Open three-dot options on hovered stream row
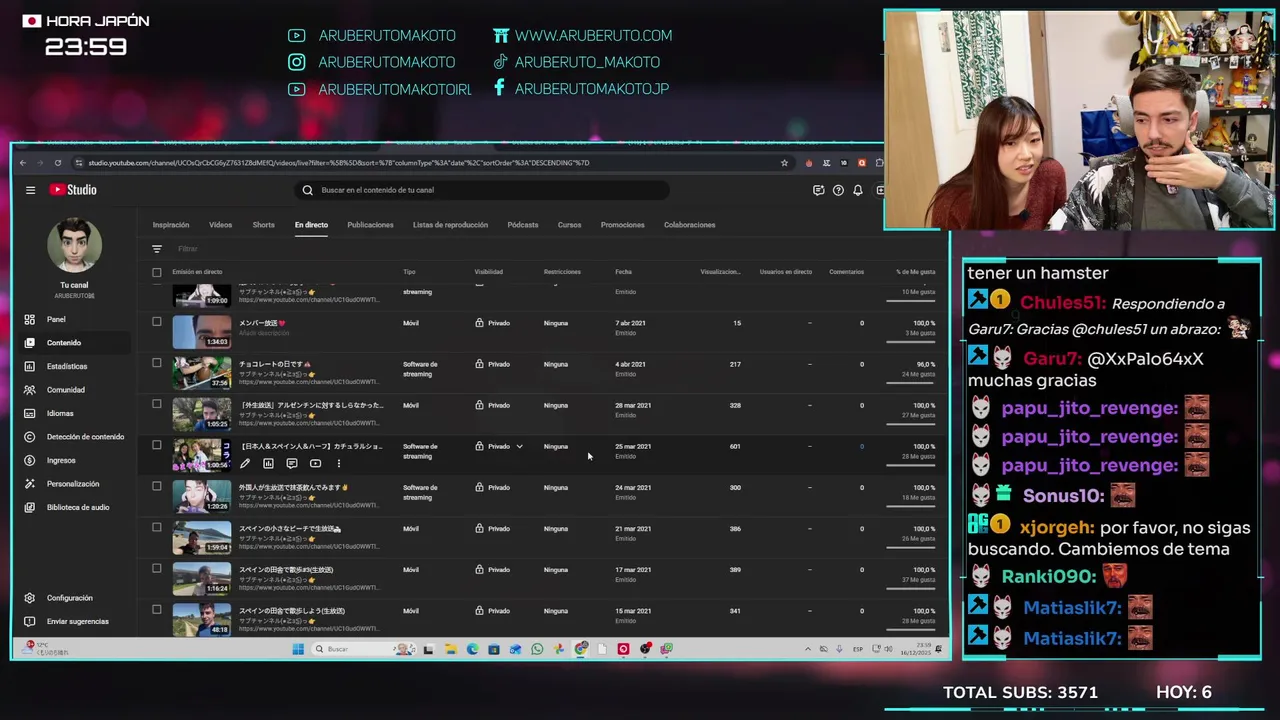This screenshot has height=720, width=1280. [x=338, y=464]
